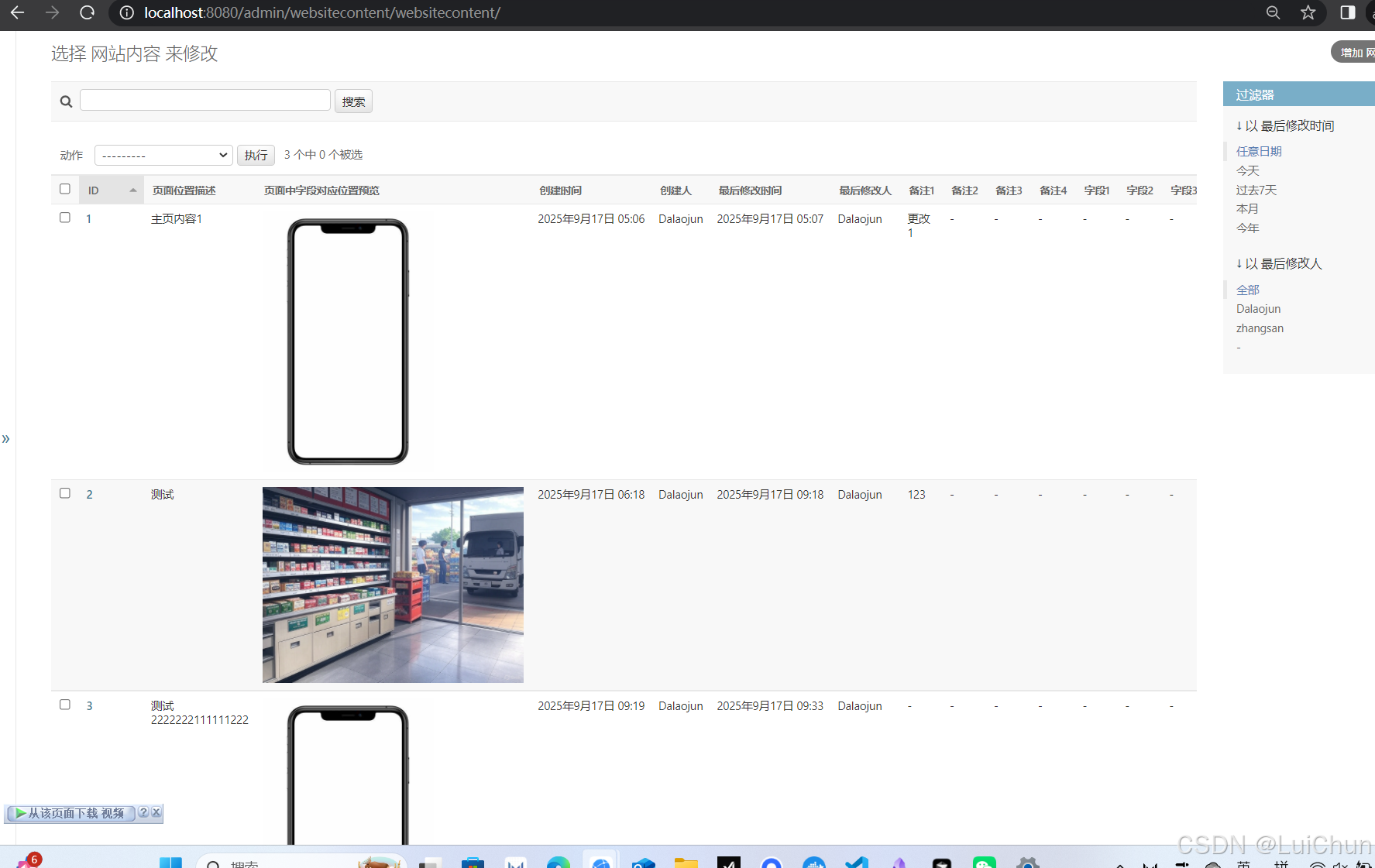Click 页面中字段对应位置预览 column header
1375x868 pixels.
[321, 190]
